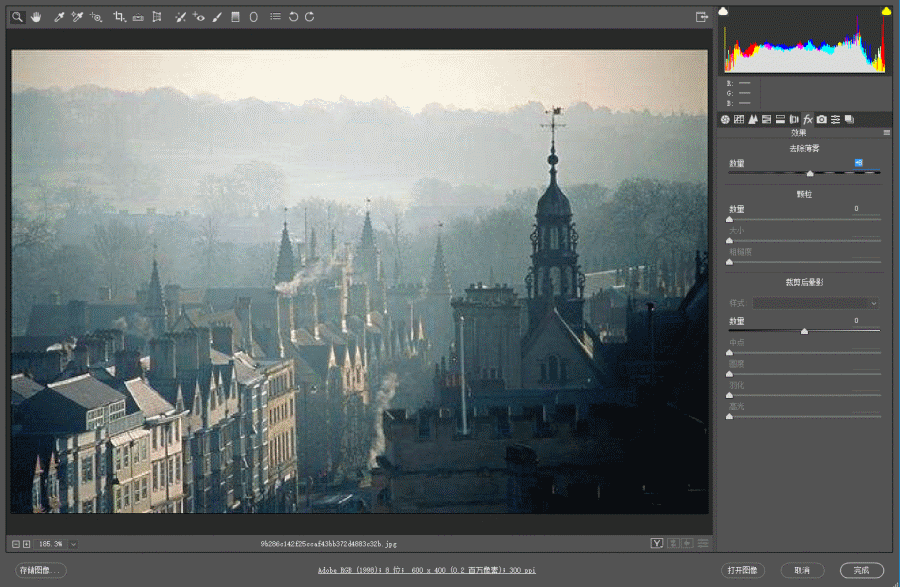Toggle before/after preview Y button

pyautogui.click(x=657, y=543)
